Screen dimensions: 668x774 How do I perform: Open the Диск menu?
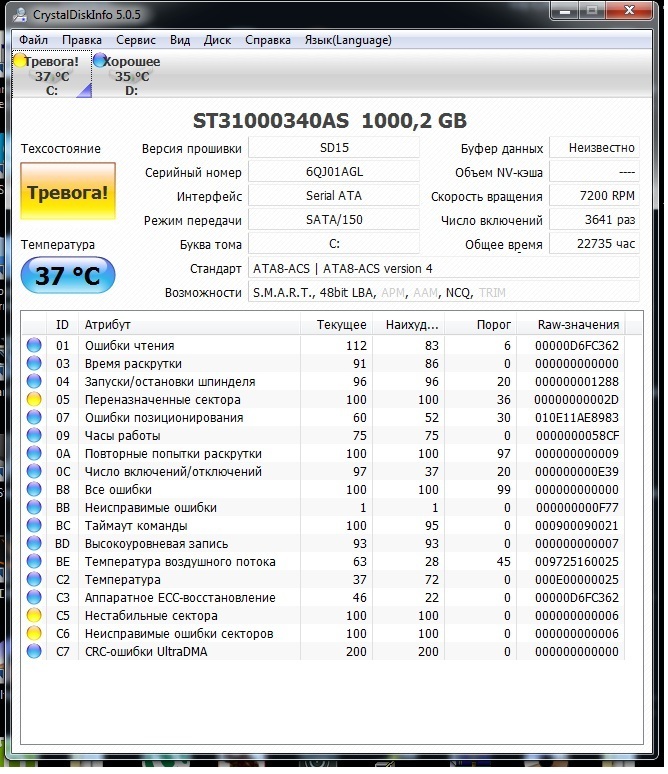pyautogui.click(x=217, y=40)
